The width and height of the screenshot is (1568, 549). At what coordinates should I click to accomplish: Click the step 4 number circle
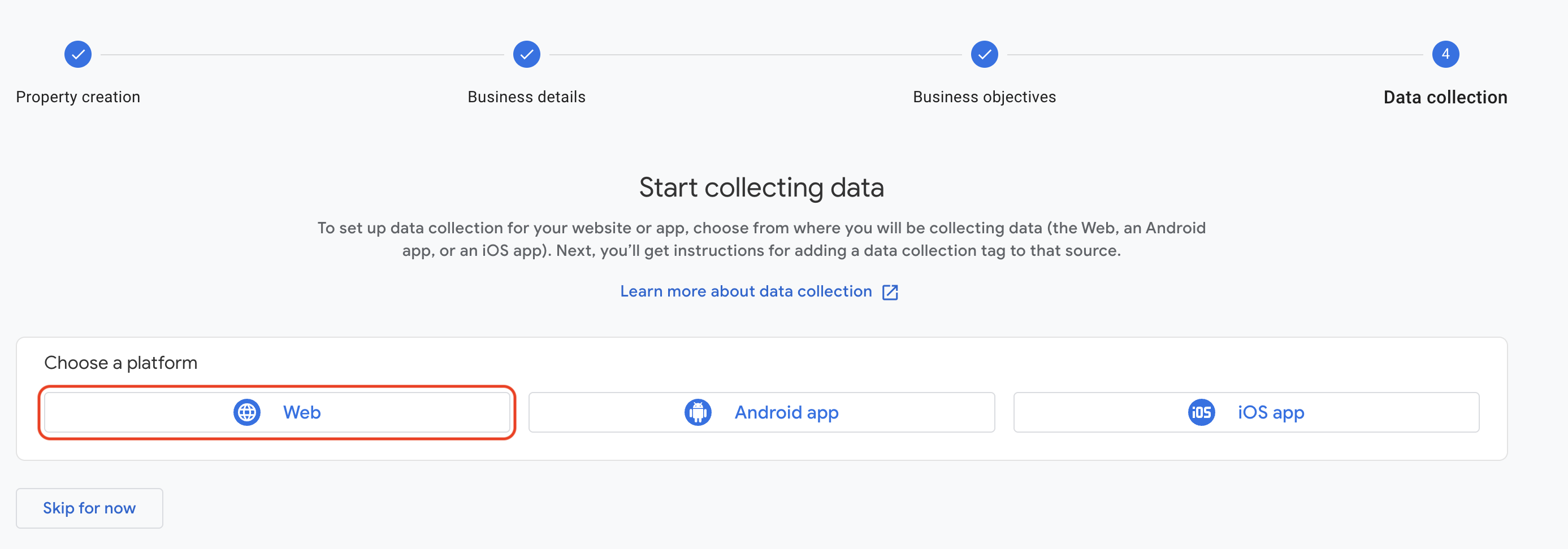[x=1445, y=54]
